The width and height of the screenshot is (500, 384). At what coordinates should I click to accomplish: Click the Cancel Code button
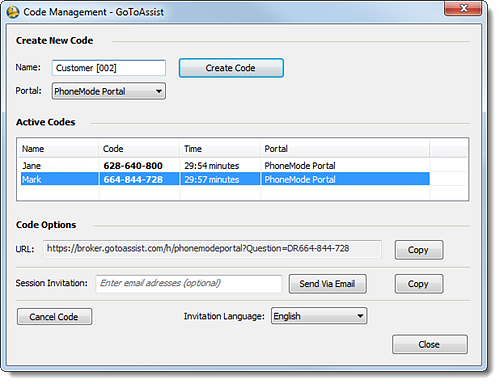(54, 316)
